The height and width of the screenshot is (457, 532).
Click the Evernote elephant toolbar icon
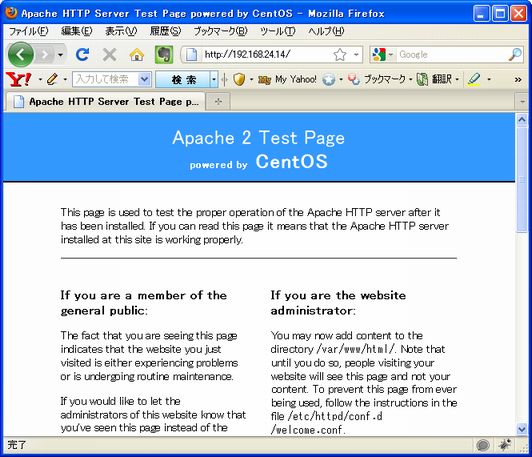pos(164,54)
